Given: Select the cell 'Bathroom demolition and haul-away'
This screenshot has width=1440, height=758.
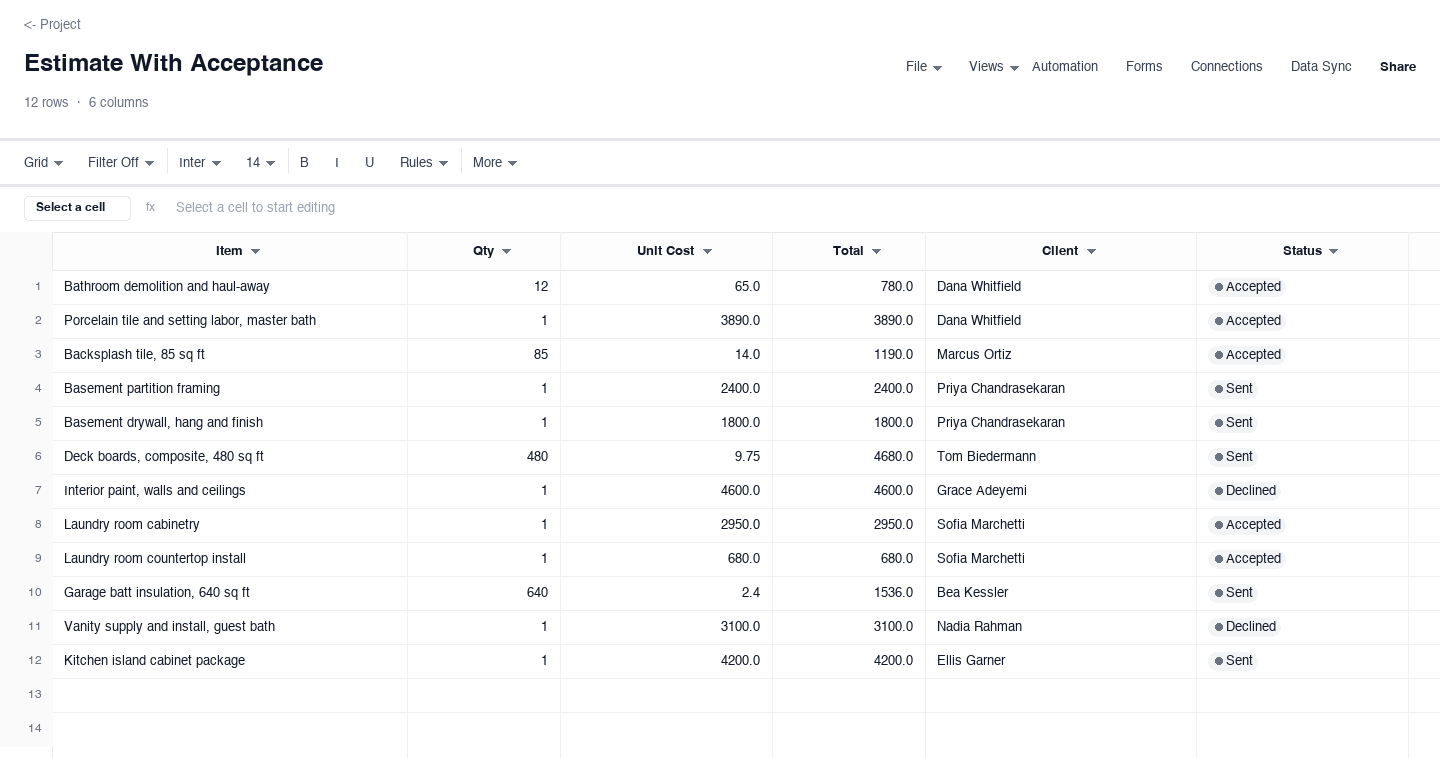Looking at the screenshot, I should (x=230, y=287).
